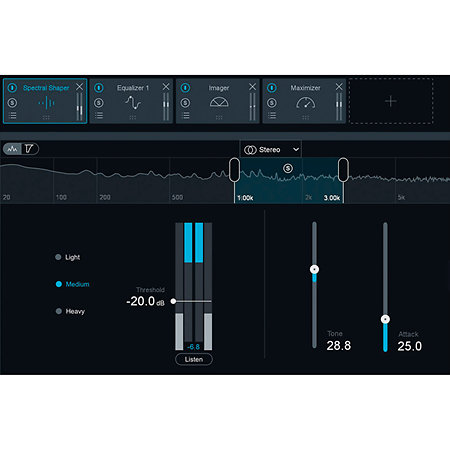The image size is (450, 450).
Task: Remove the Maximizer module
Action: point(339,87)
